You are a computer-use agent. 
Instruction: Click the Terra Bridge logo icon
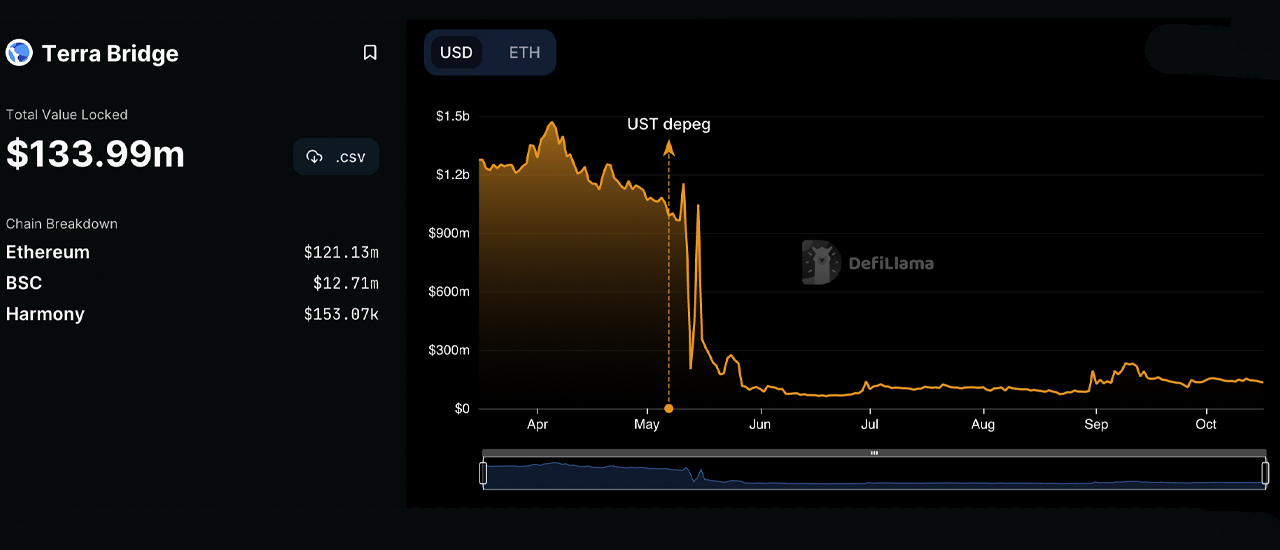pos(19,53)
